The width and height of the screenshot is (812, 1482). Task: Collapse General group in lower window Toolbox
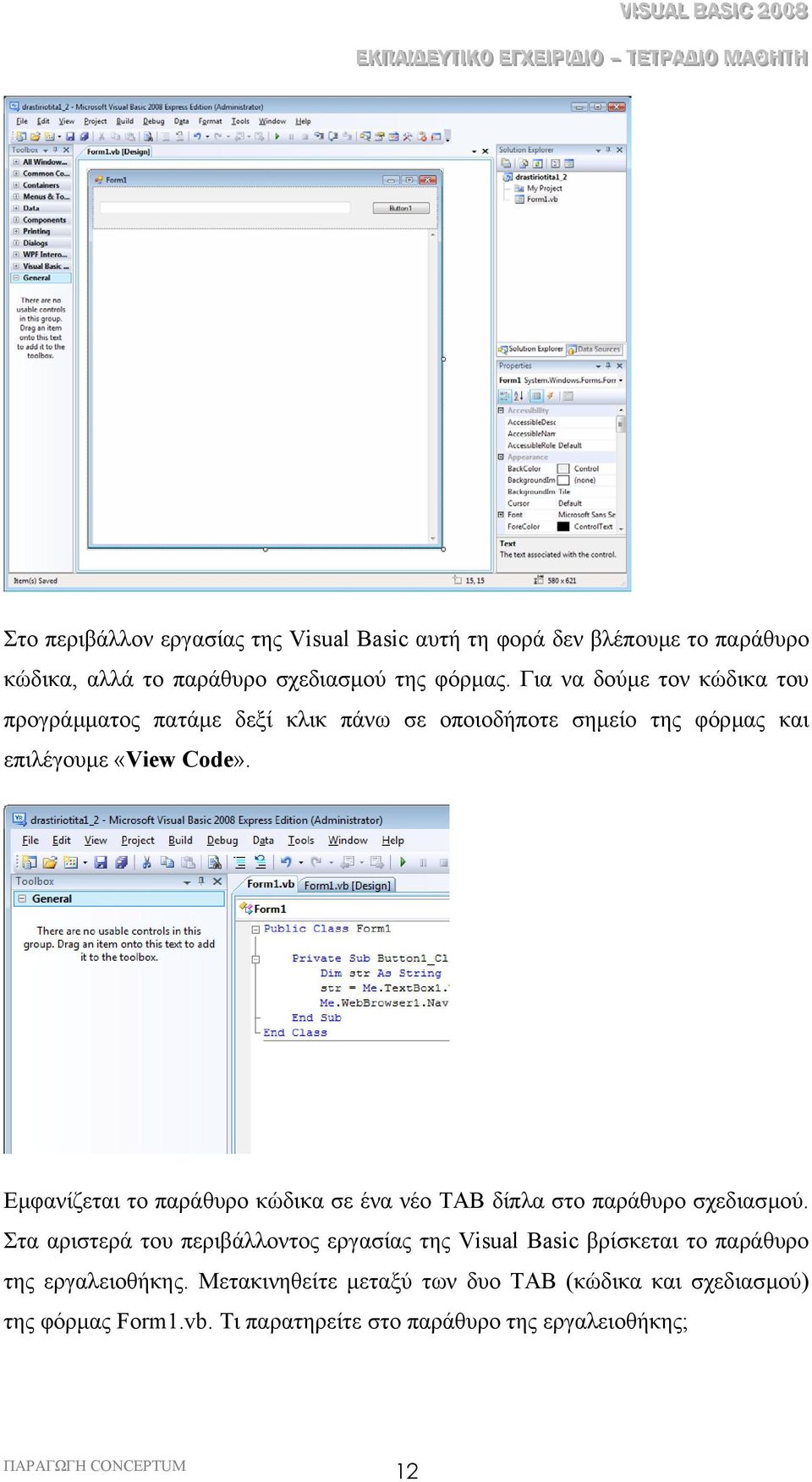click(22, 898)
